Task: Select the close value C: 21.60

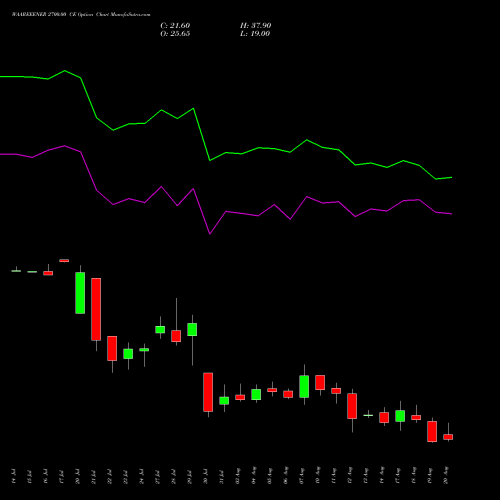Action: (x=175, y=26)
